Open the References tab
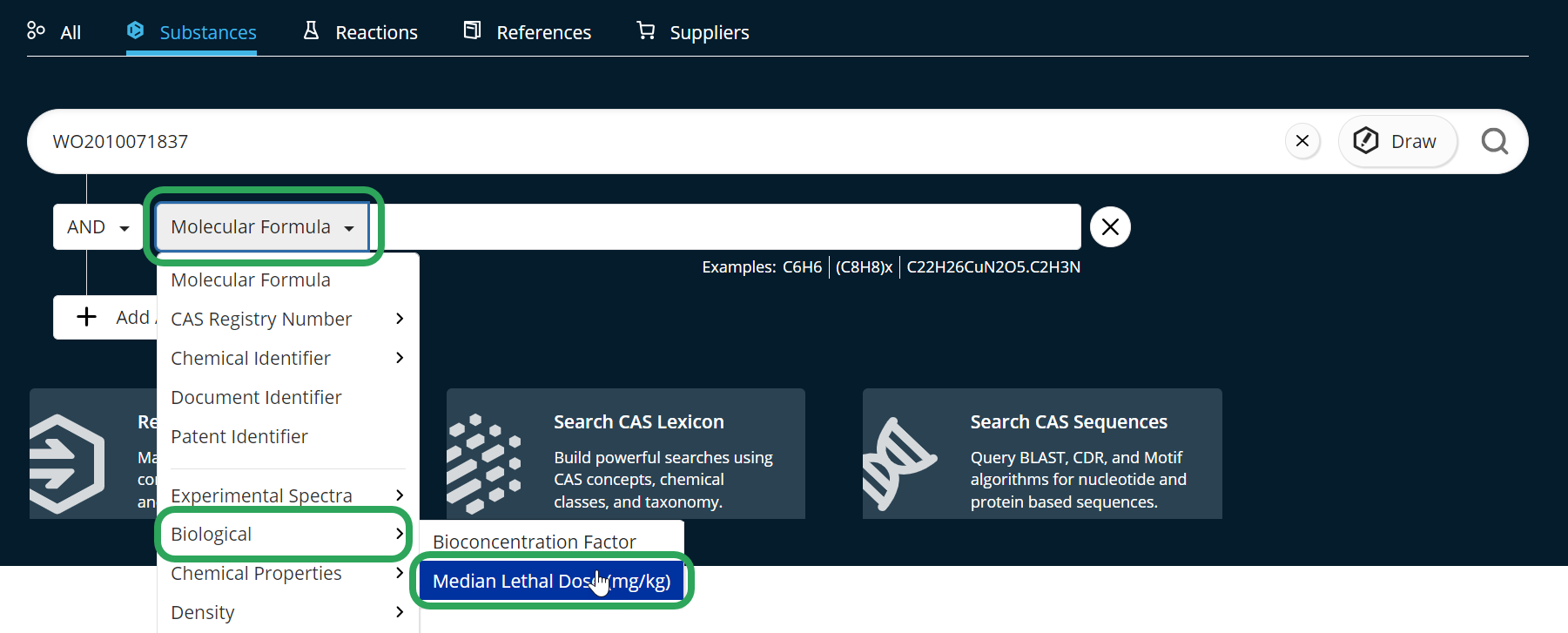1568x633 pixels. click(527, 32)
